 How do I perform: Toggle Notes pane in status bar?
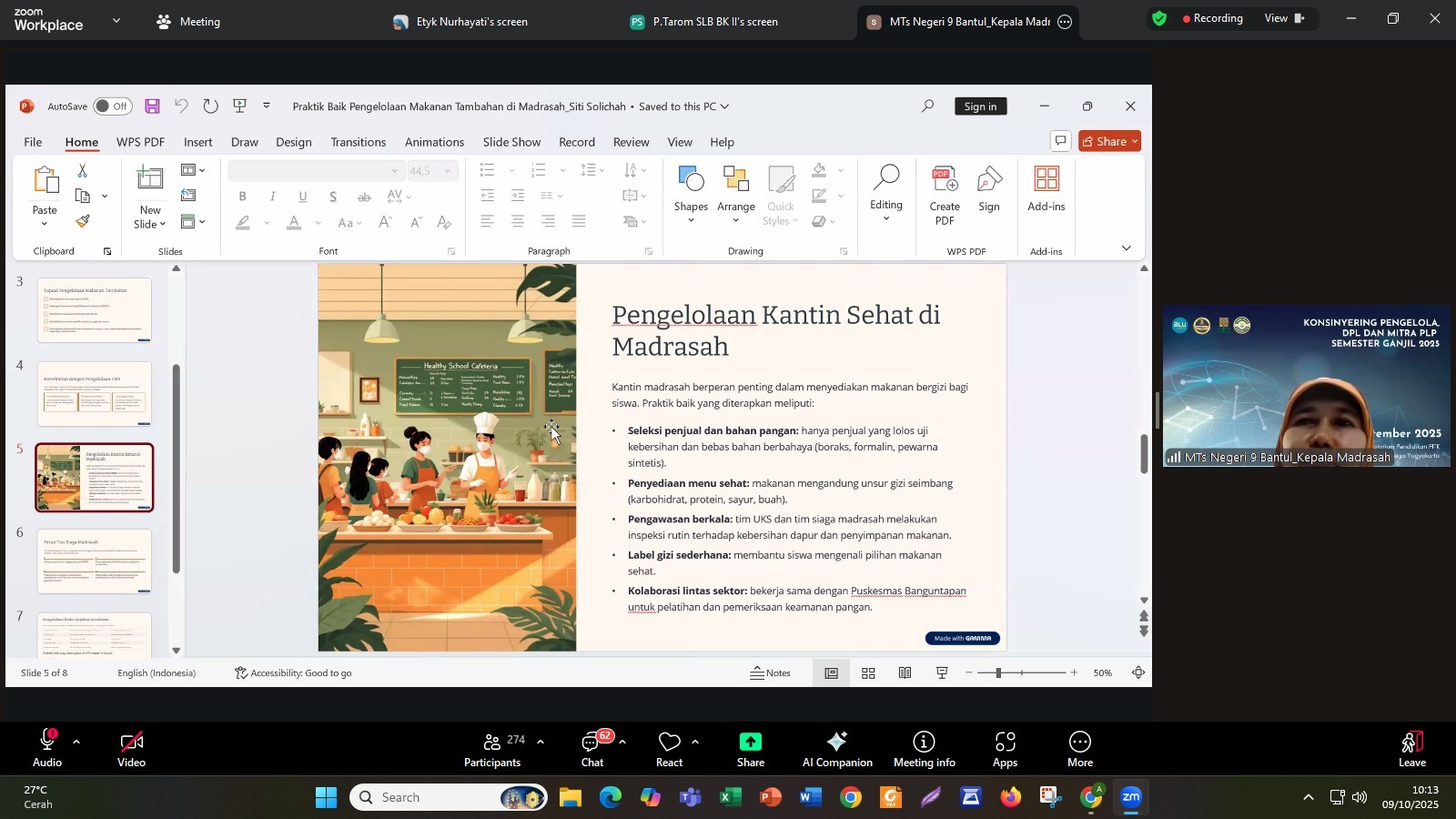[770, 673]
